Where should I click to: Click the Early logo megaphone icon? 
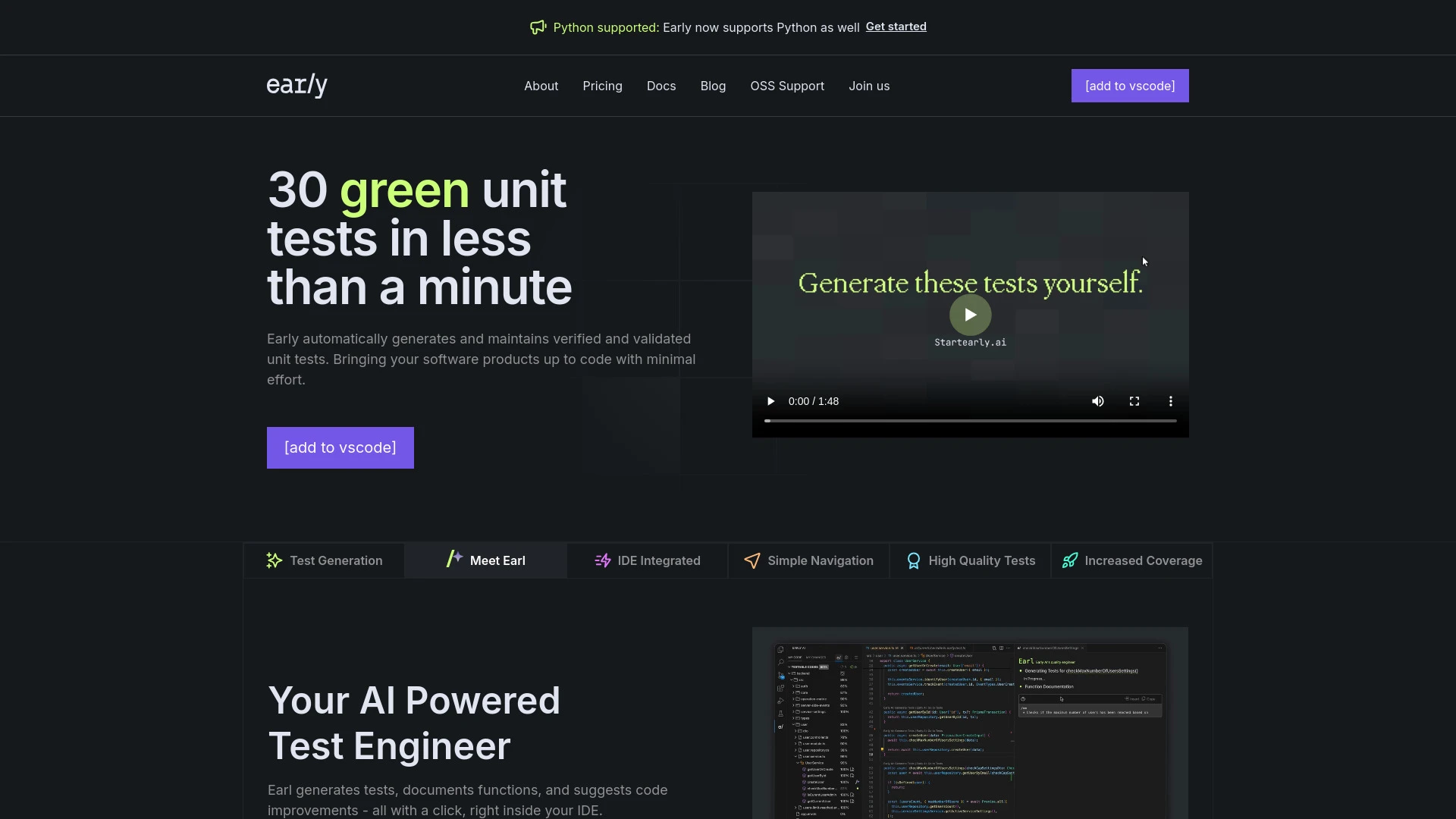coord(538,27)
